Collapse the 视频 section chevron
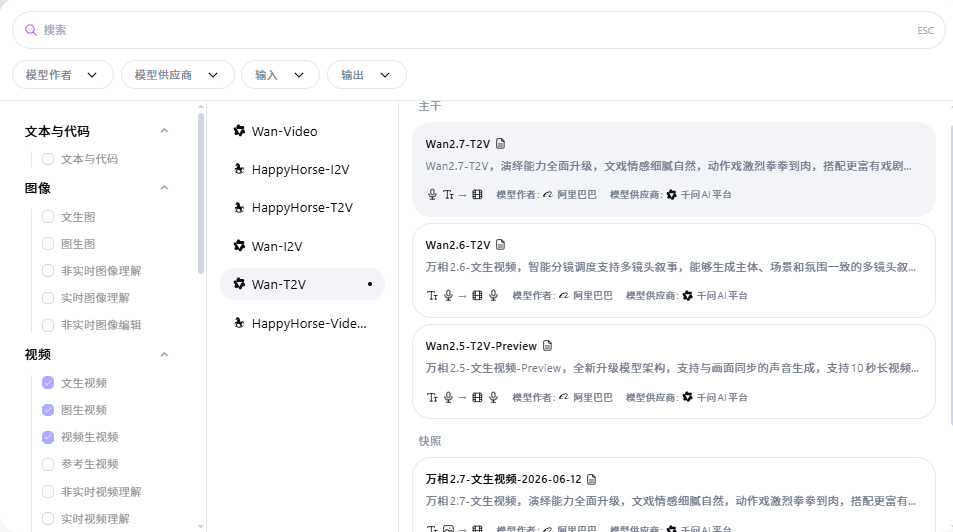 point(164,354)
